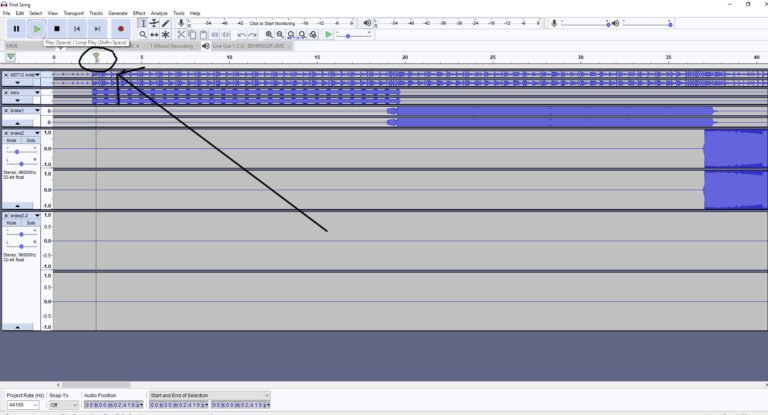768x415 pixels.
Task: Mute the brake2-2 track
Action: (11, 223)
